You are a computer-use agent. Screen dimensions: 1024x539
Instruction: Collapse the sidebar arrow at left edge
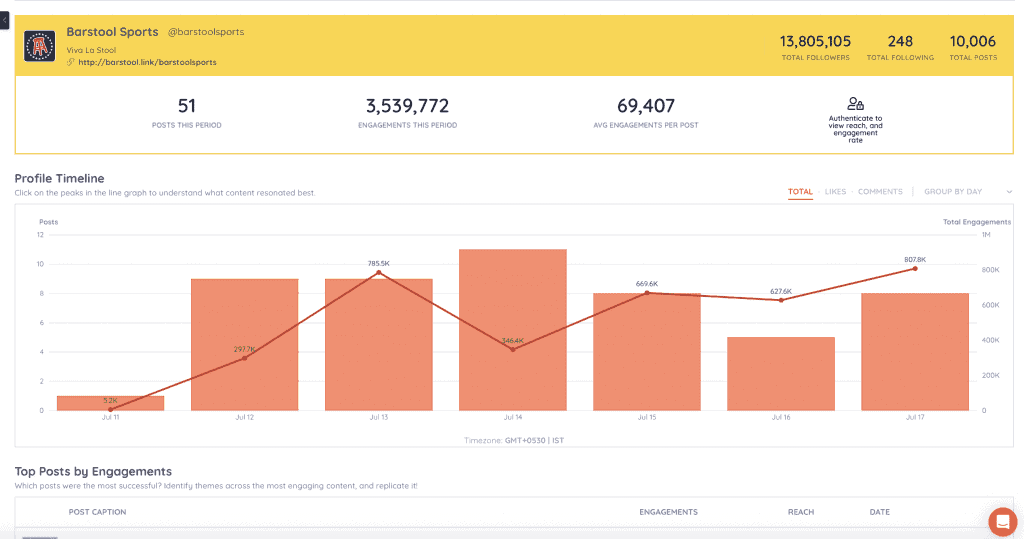[4, 20]
